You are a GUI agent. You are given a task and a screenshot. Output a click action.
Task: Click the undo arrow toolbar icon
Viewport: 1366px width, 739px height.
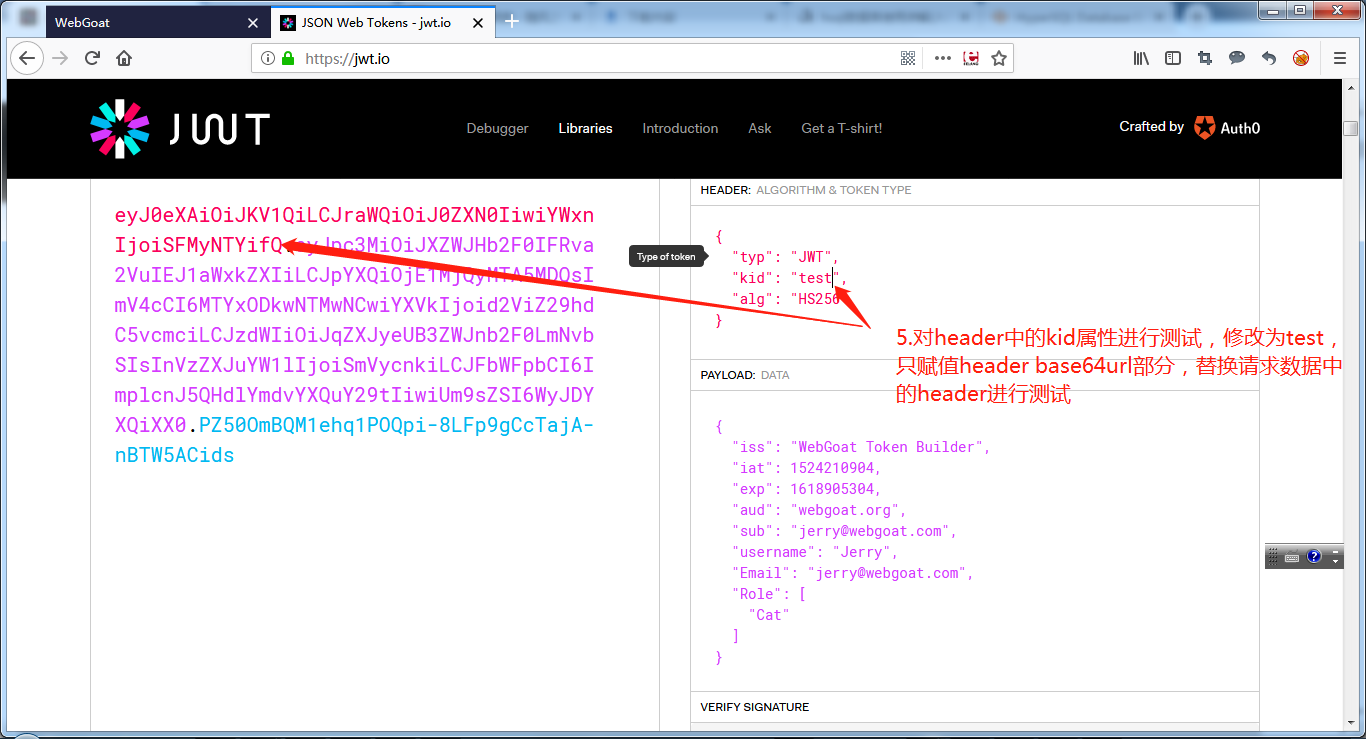pyautogui.click(x=1269, y=58)
